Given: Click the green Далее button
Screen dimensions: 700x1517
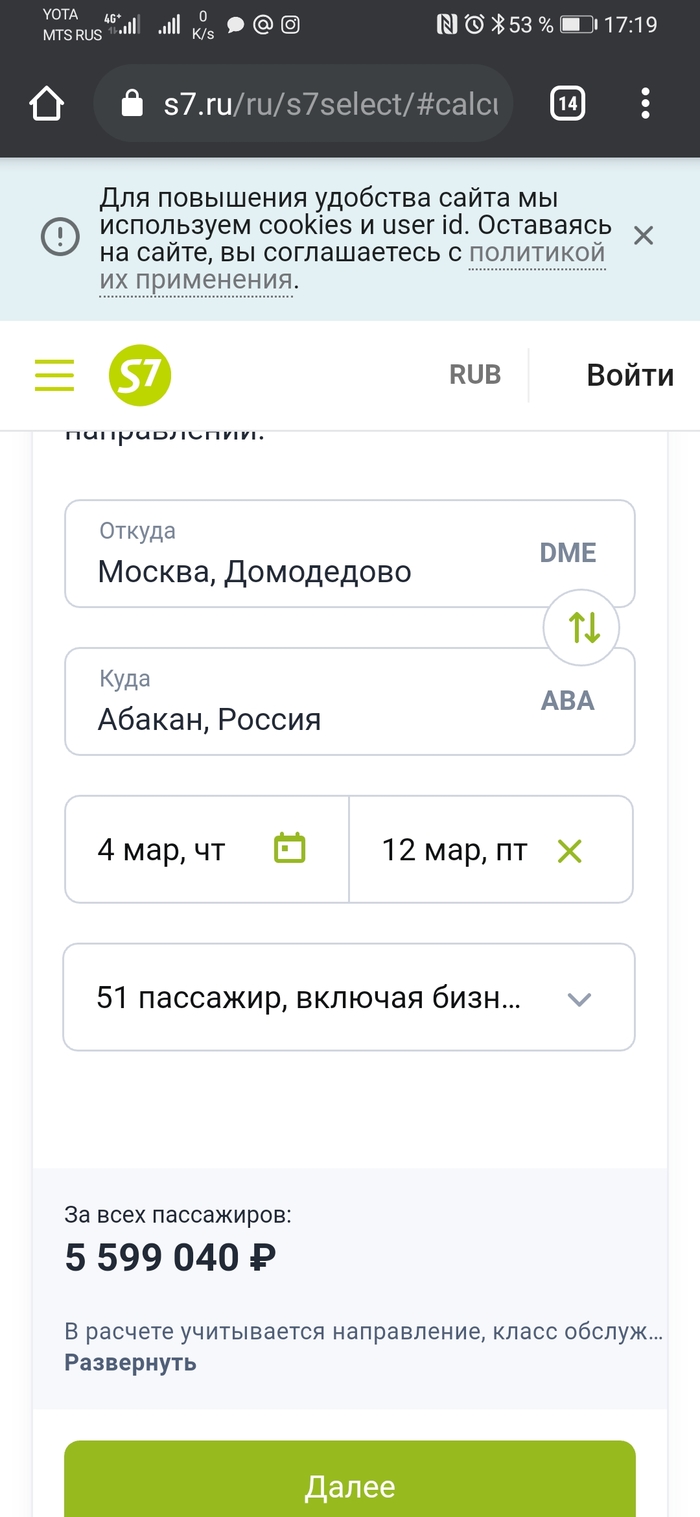Looking at the screenshot, I should (x=350, y=1485).
